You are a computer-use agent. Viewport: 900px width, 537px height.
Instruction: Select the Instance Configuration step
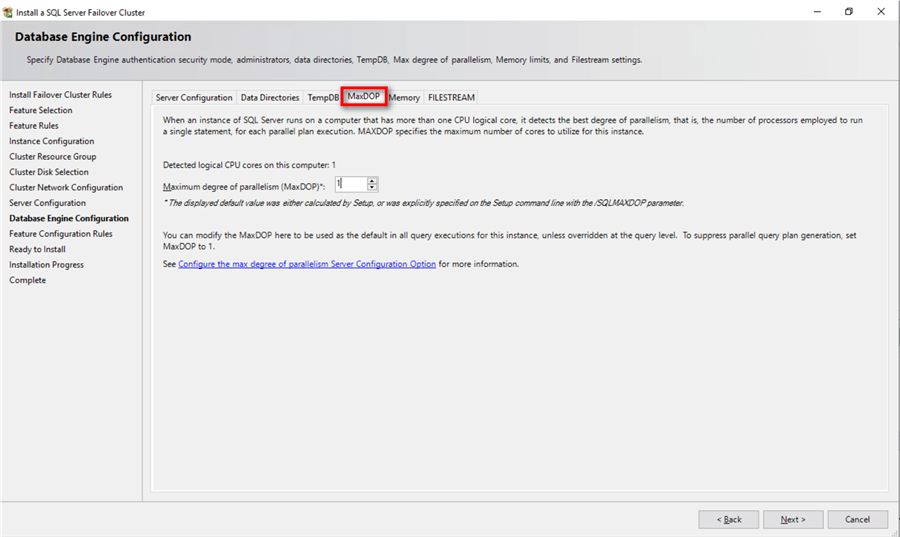(x=52, y=141)
